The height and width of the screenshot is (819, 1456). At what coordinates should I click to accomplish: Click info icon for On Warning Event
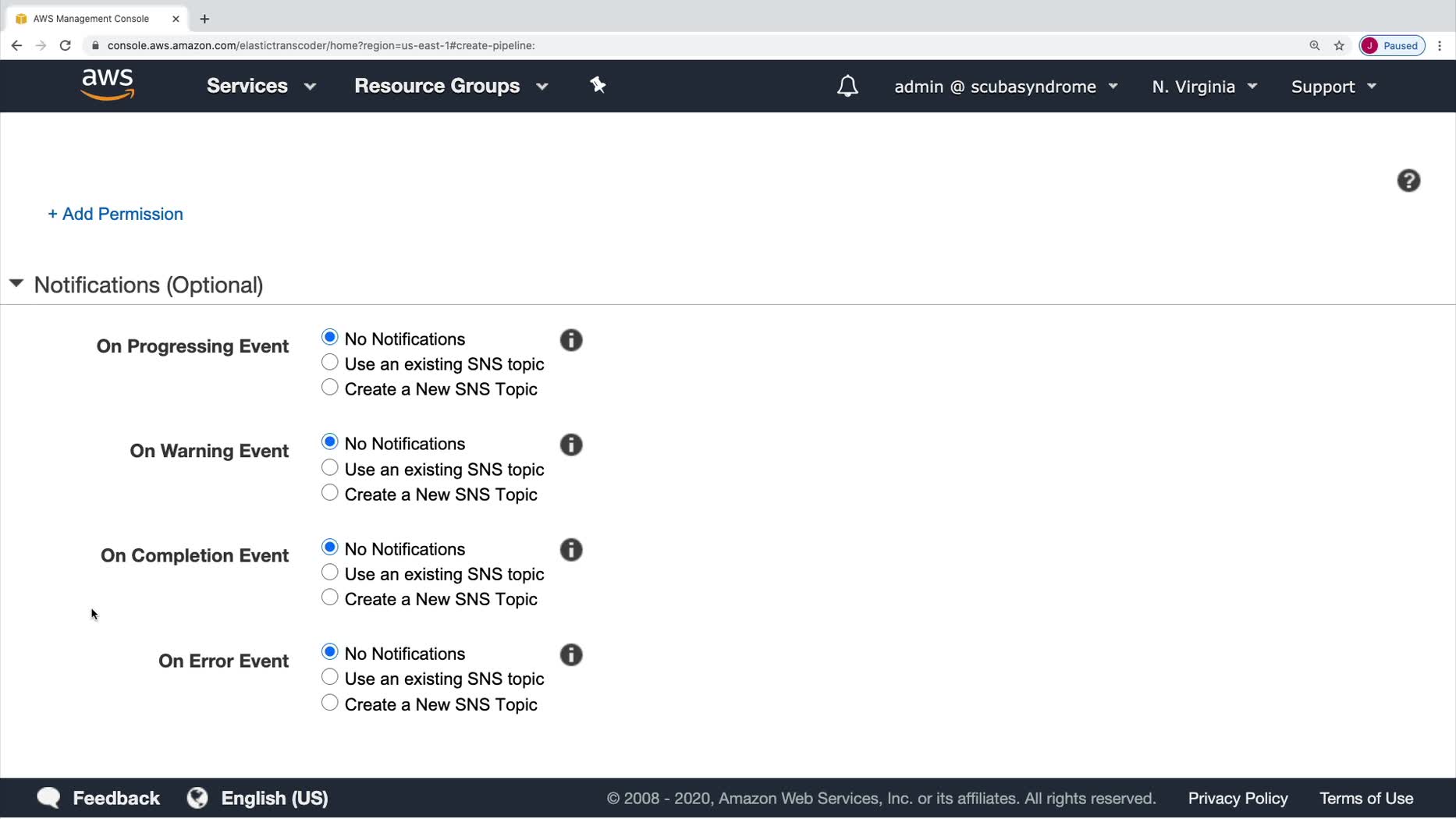coord(571,445)
